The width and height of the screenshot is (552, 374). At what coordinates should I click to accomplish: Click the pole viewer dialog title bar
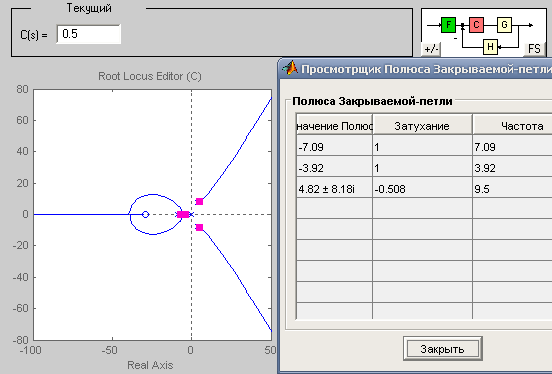(x=415, y=68)
